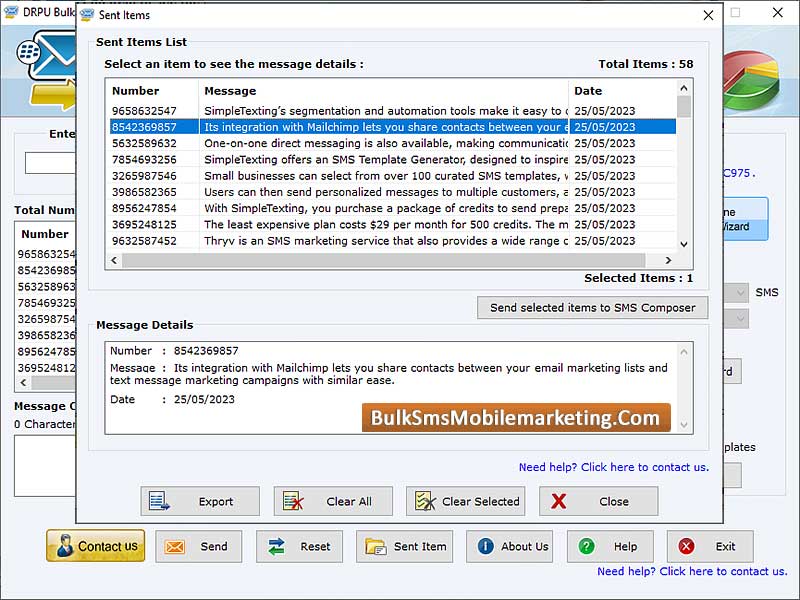Viewport: 800px width, 600px height.
Task: Open Contact us via the contact icon
Action: click(x=66, y=546)
